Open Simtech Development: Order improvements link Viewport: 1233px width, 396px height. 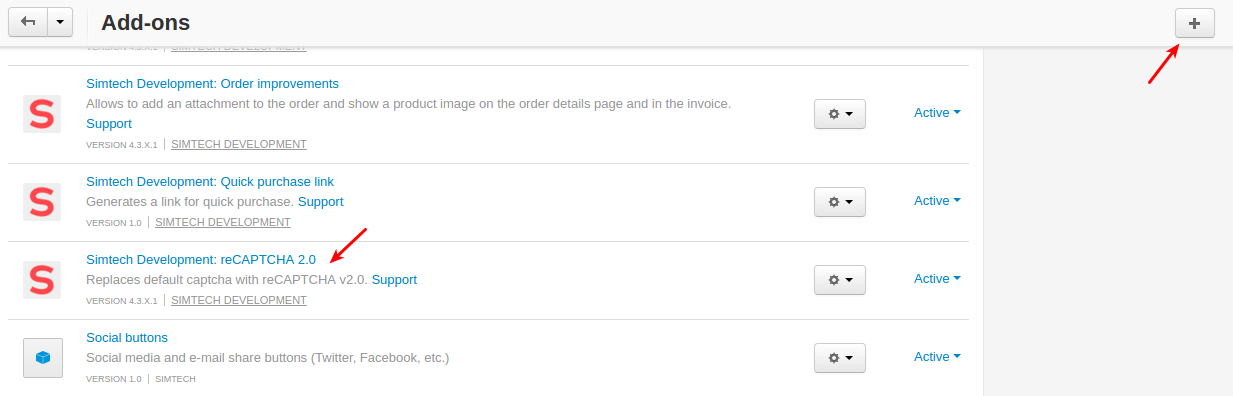click(212, 83)
